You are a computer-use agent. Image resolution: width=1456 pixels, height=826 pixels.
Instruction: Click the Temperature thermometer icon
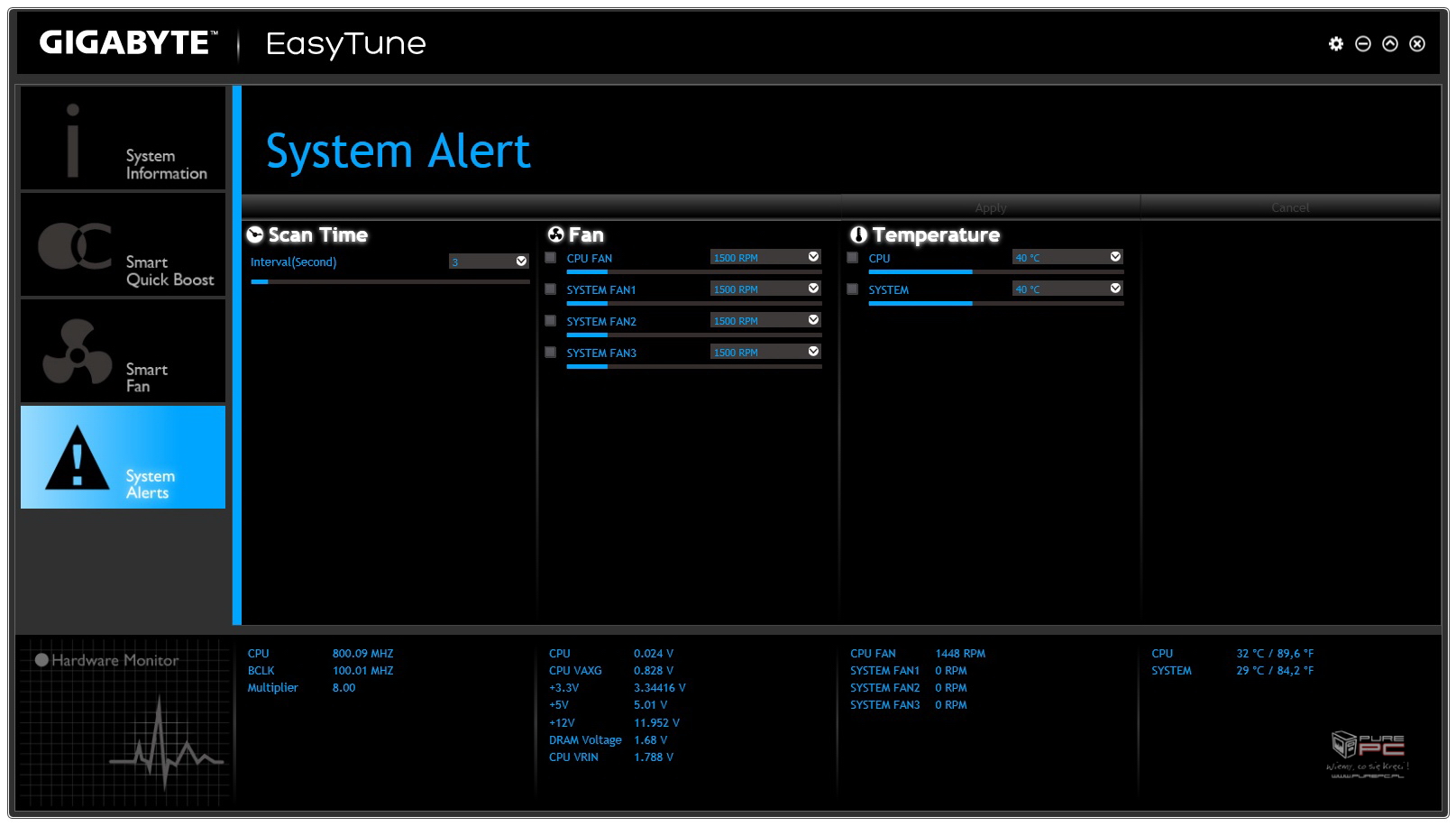tap(858, 234)
